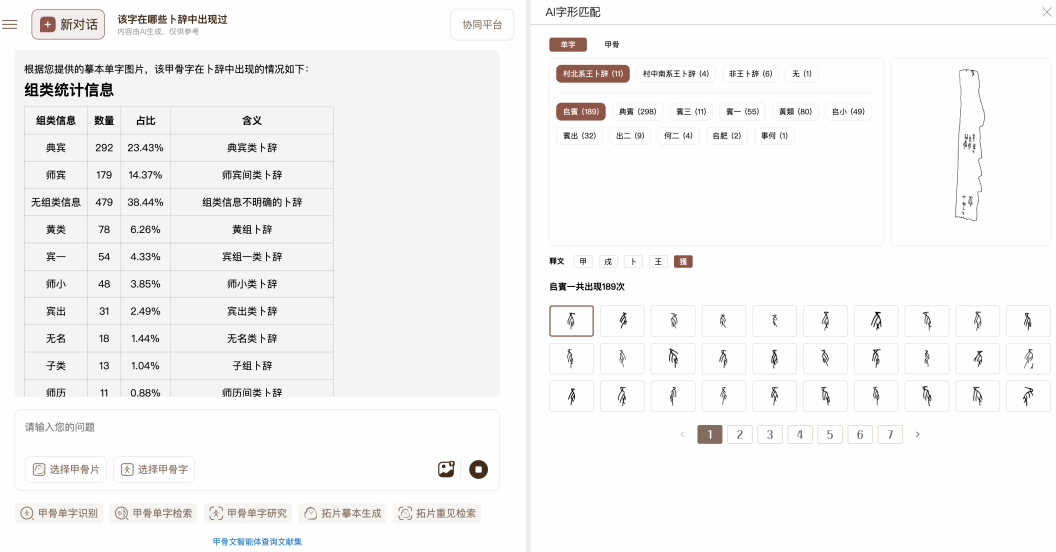Viewport: 1056px width, 552px height.
Task: Click 选择甲骨片 button
Action: pyautogui.click(x=66, y=469)
